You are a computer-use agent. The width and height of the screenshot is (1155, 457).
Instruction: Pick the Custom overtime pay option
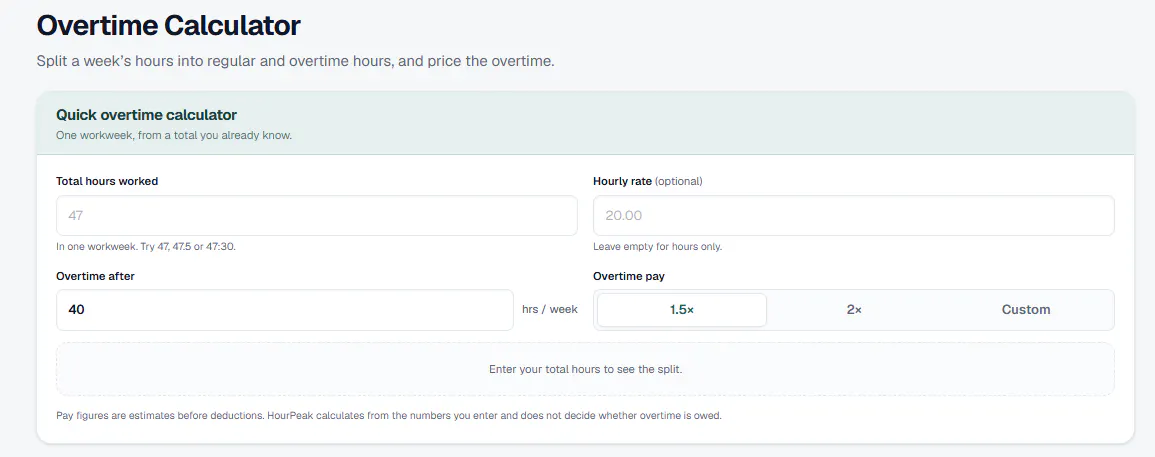tap(1025, 310)
